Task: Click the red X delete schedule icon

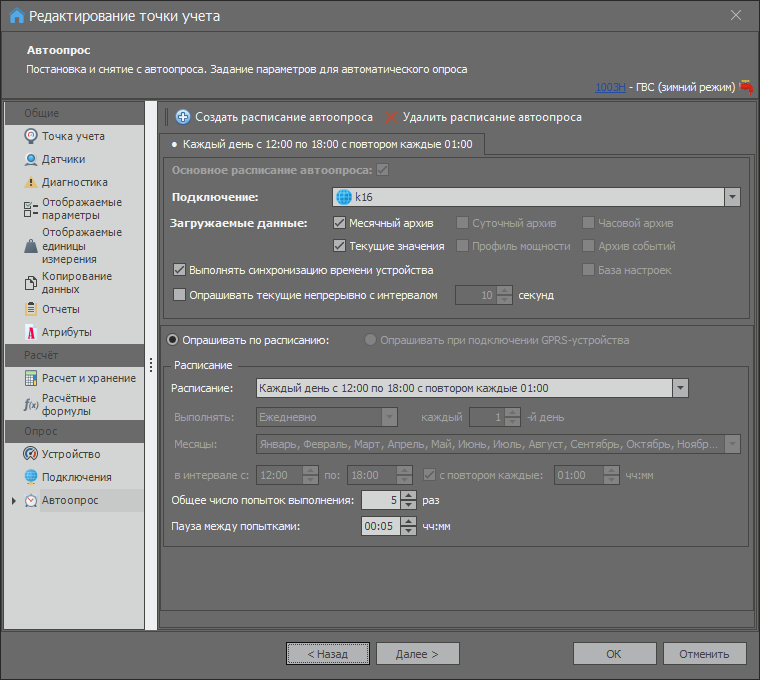Action: [391, 117]
